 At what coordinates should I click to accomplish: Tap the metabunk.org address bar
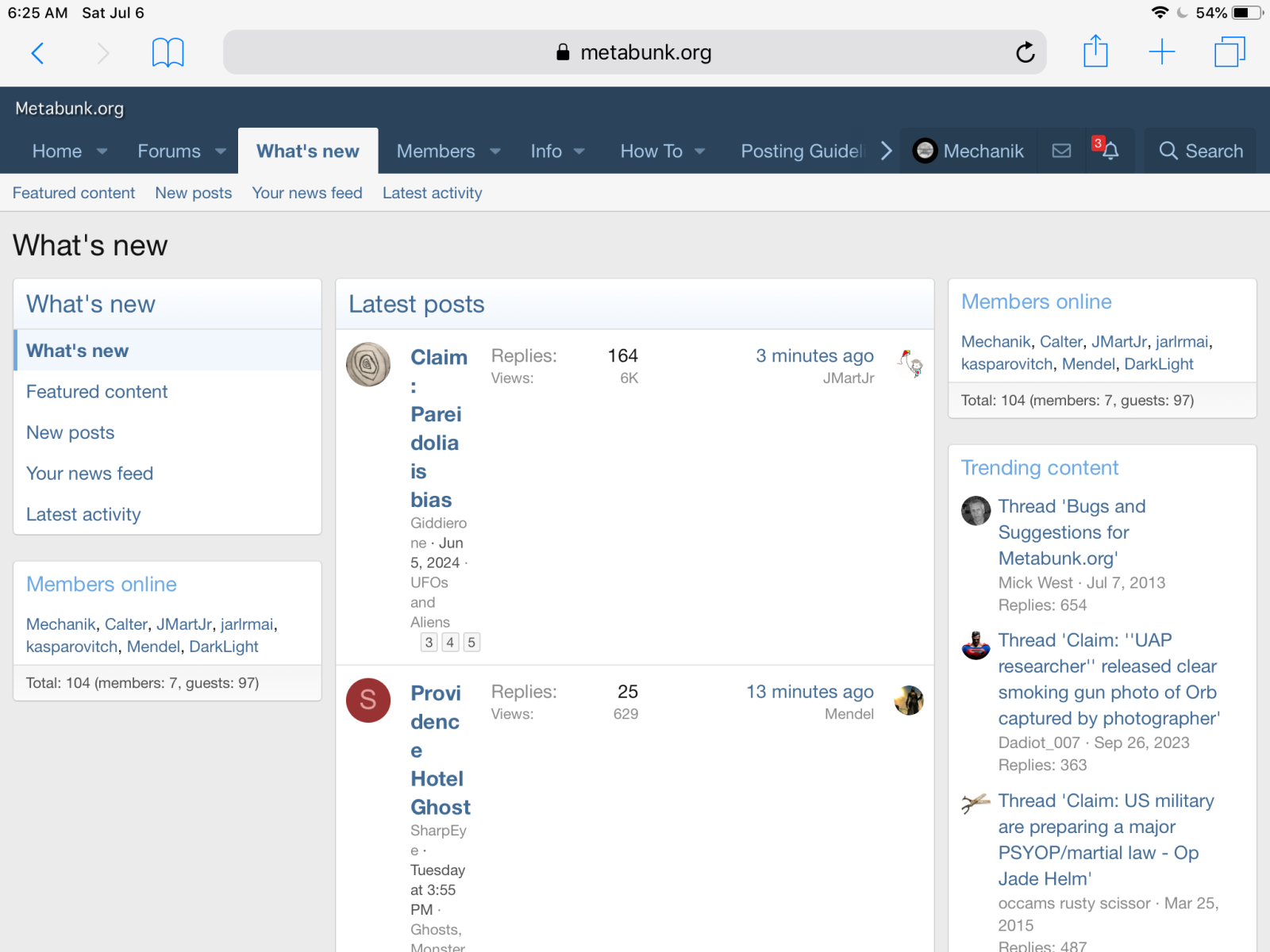[x=633, y=52]
